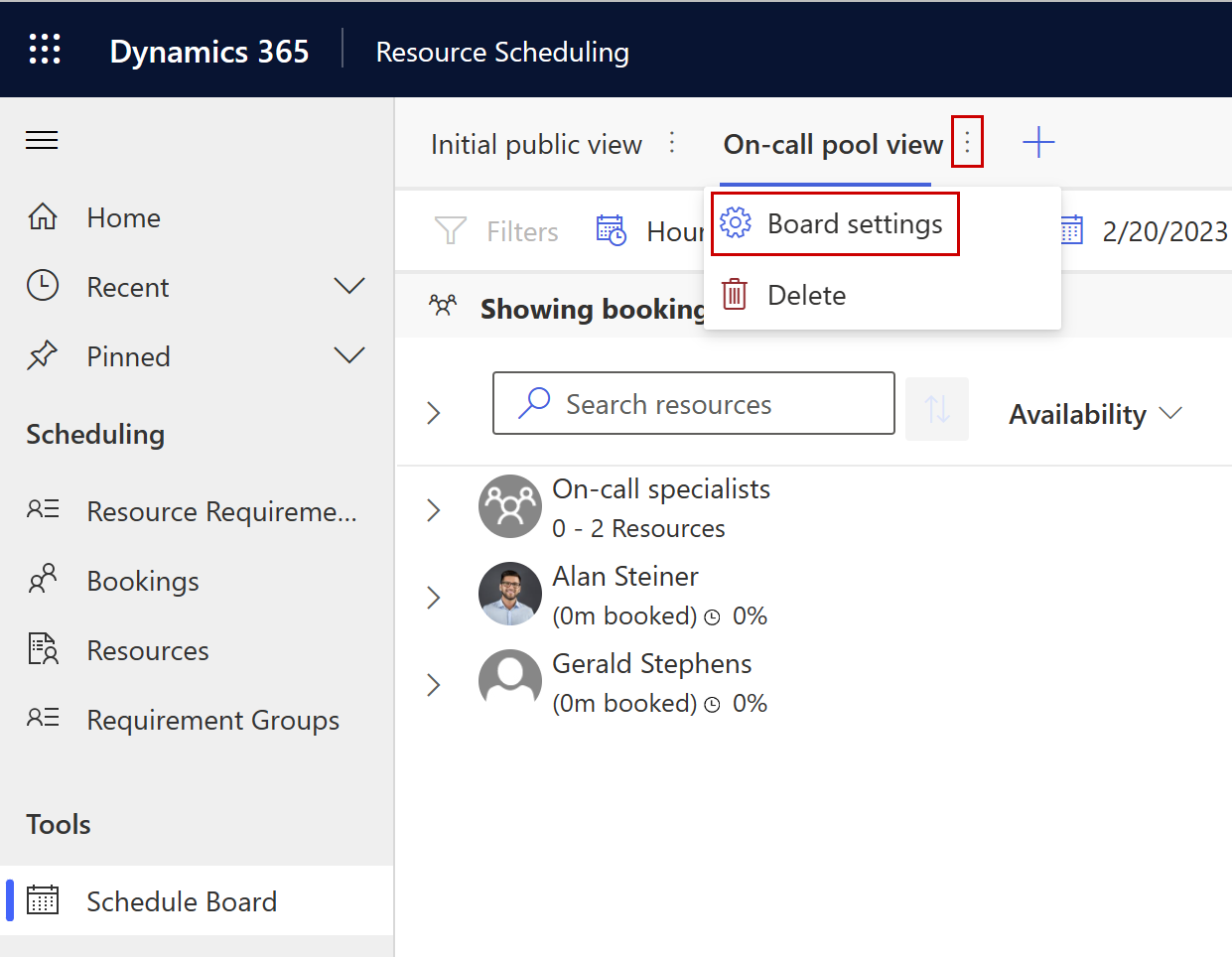Click the Bookings people icon
This screenshot has height=957, width=1232.
(43, 579)
